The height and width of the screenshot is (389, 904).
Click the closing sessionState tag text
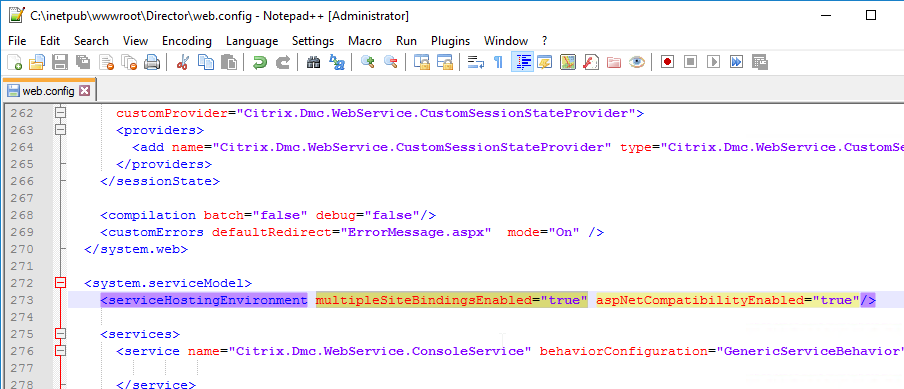coord(160,181)
